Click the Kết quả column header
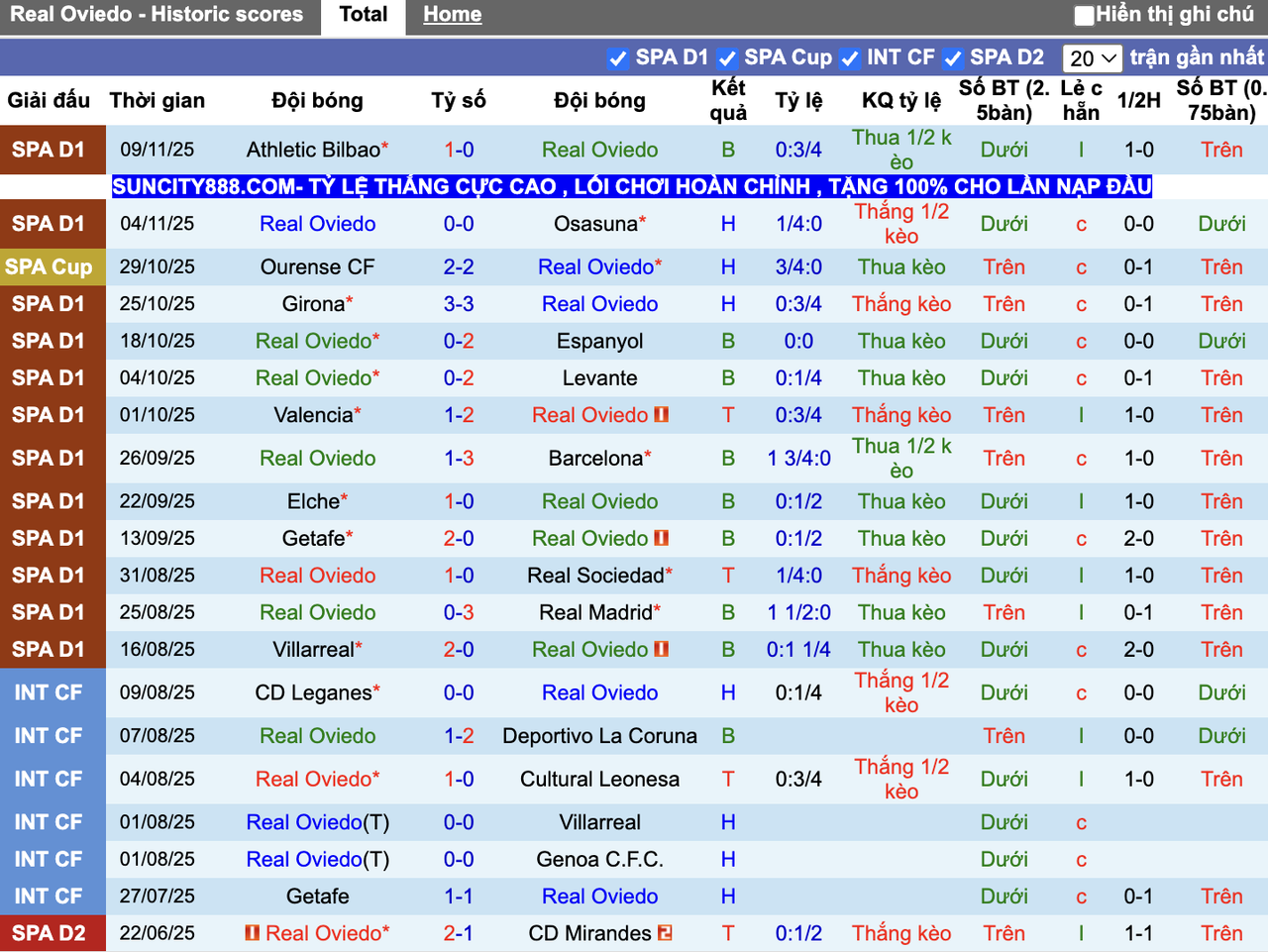Image resolution: width=1268 pixels, height=952 pixels. (728, 100)
